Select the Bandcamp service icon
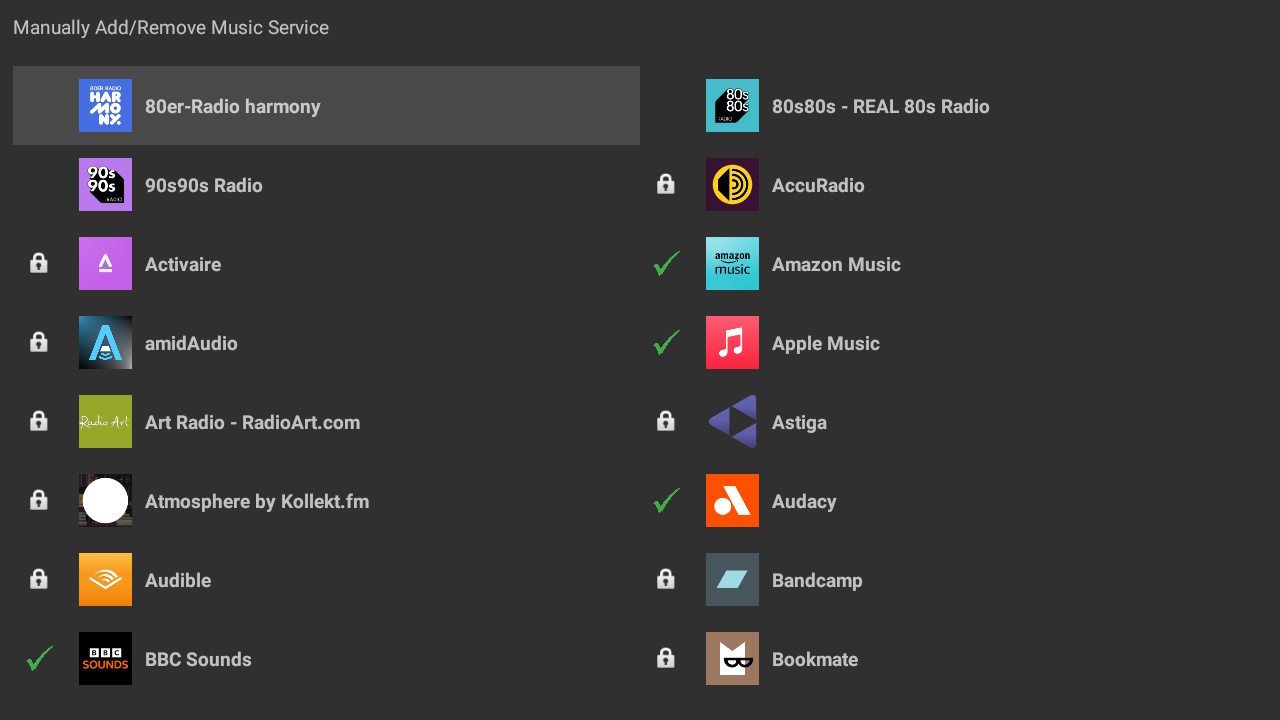 tap(732, 579)
